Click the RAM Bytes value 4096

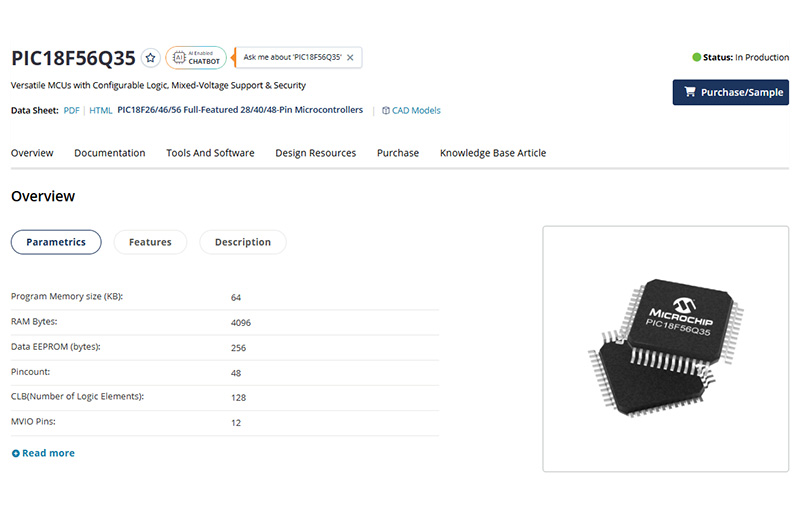241,322
